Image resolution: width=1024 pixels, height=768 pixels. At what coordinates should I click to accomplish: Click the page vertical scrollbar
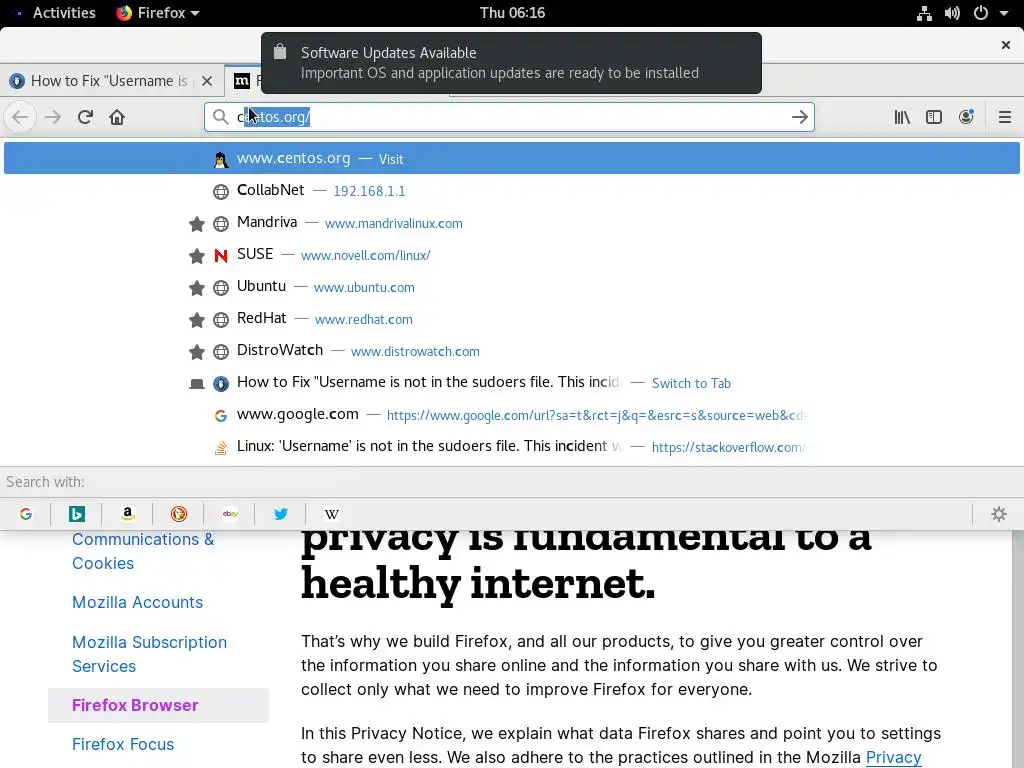[x=1018, y=649]
